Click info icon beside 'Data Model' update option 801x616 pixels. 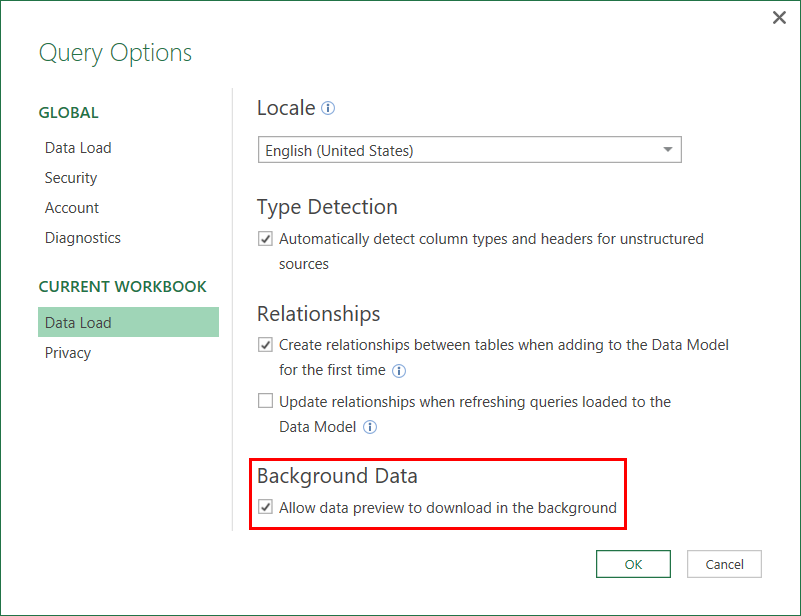370,427
